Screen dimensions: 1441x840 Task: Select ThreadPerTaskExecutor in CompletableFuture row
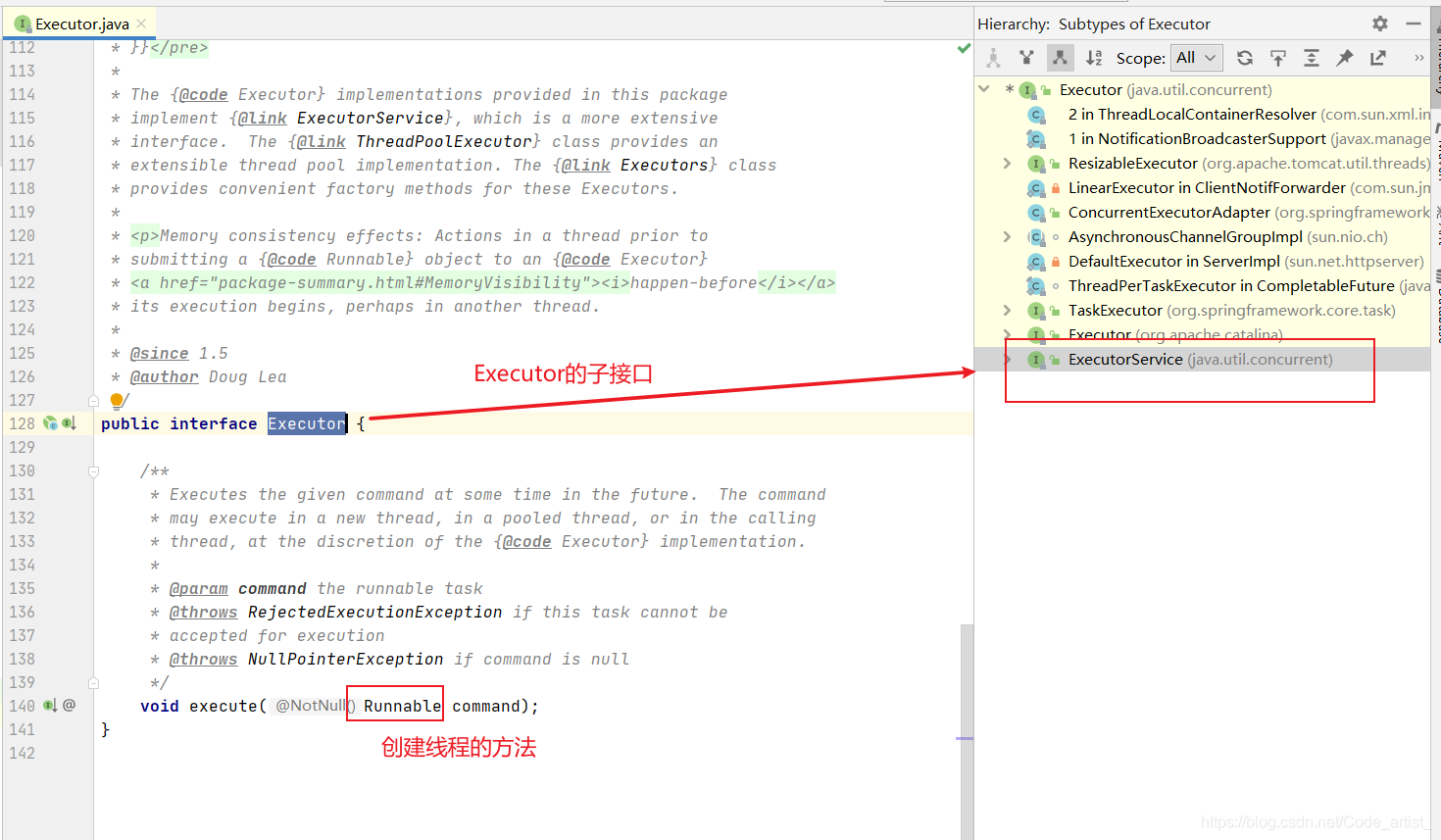(1203, 285)
